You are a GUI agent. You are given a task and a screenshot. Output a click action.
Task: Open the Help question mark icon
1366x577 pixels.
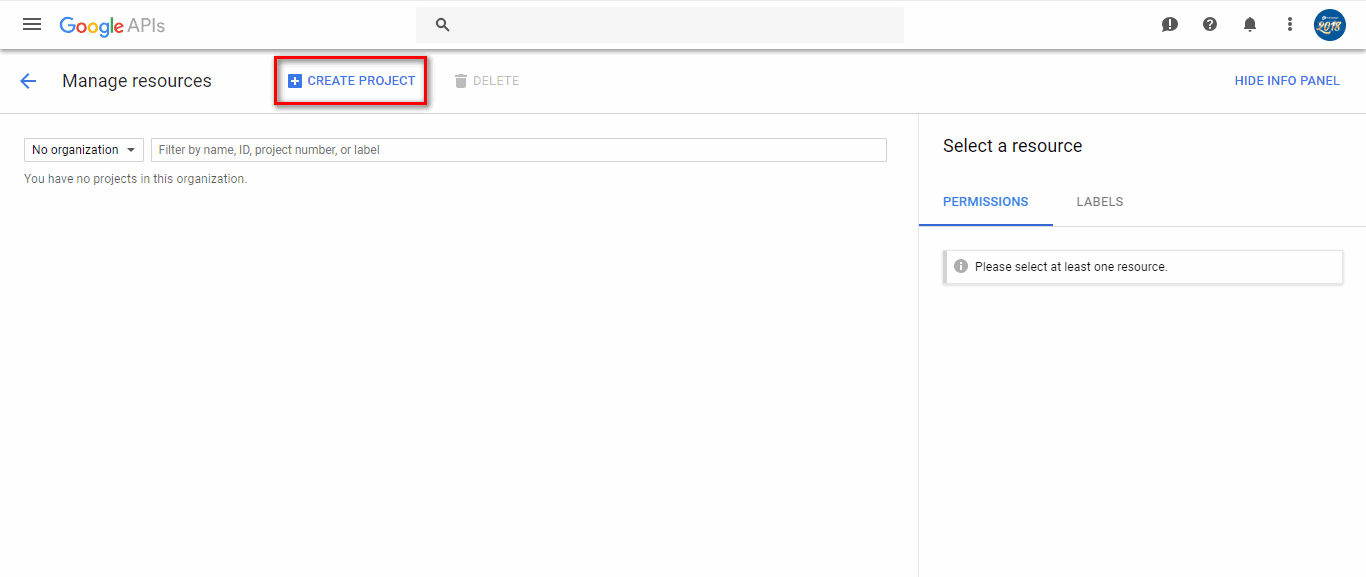1210,25
